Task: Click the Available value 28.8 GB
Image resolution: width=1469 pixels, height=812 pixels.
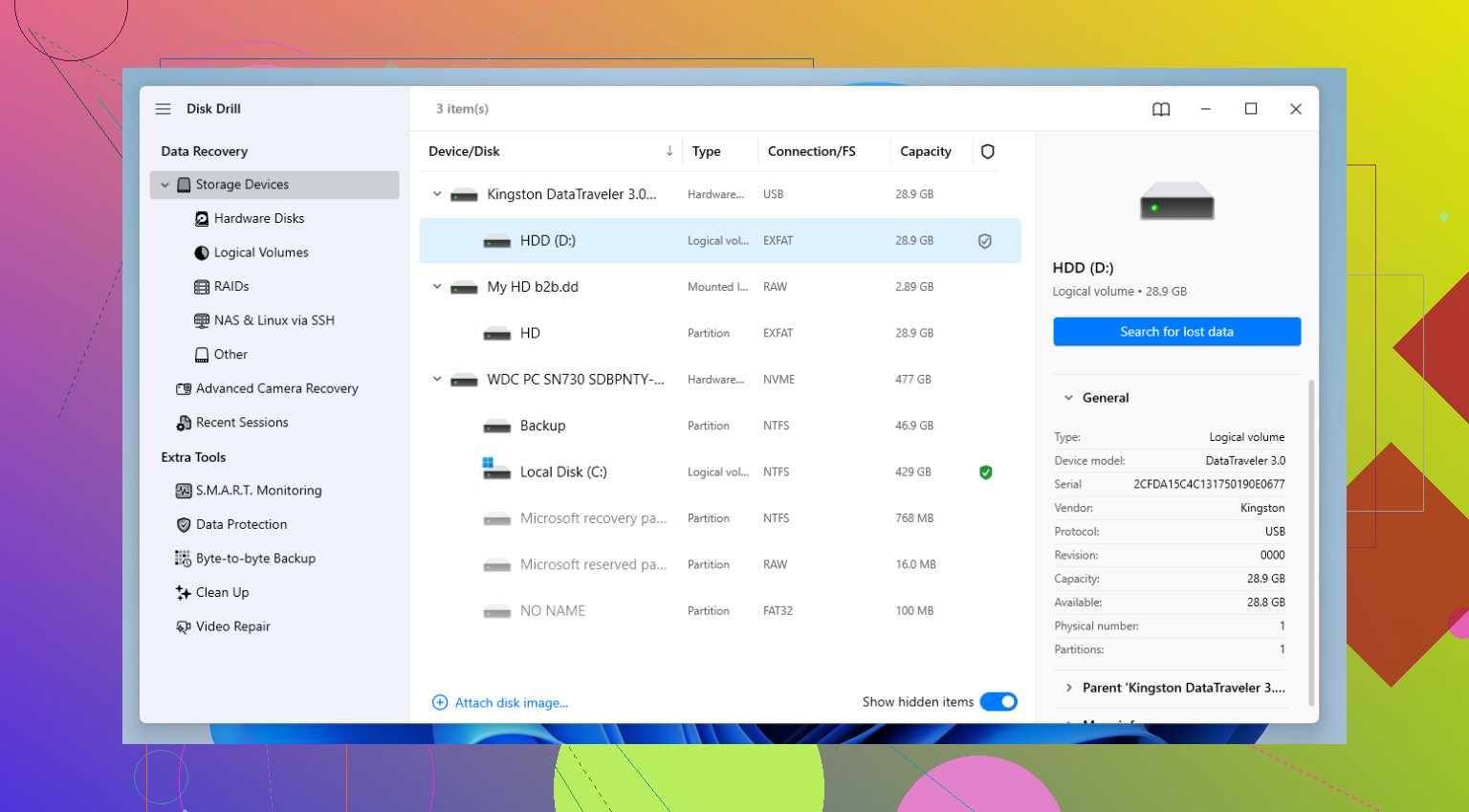Action: [1265, 603]
